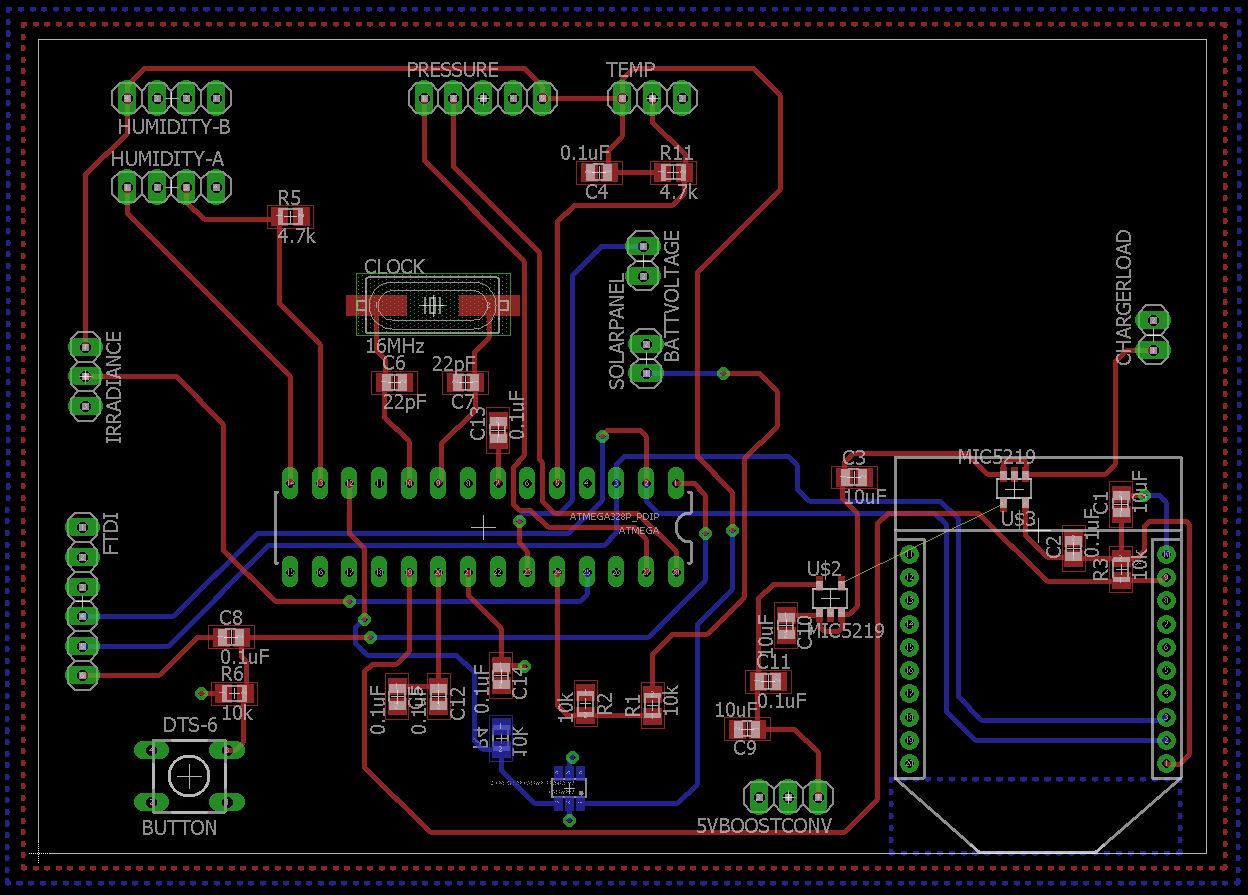
Task: Click the CLOCK 16MHz crystal footprint
Action: [x=433, y=305]
